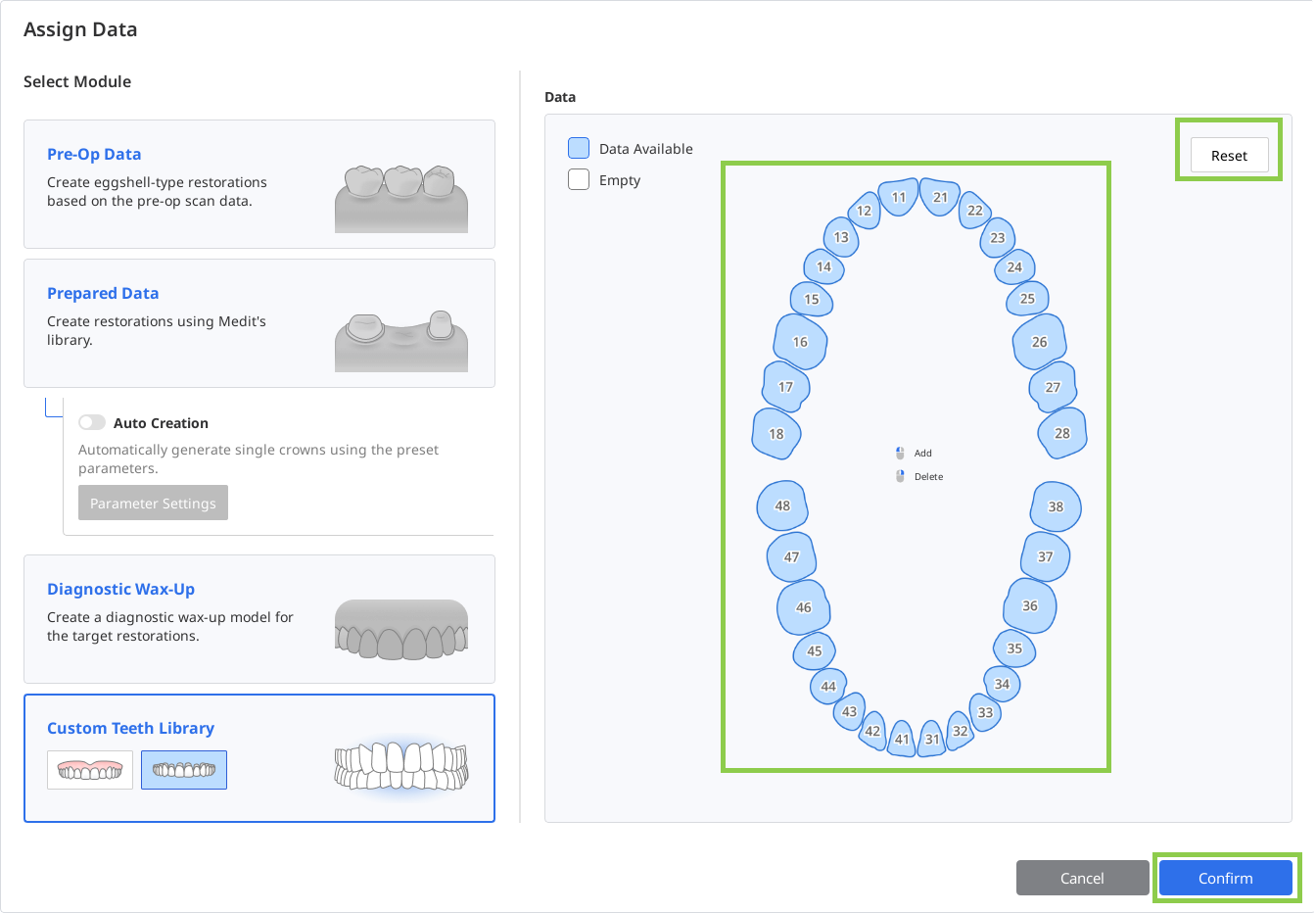Select tooth 26 on the upper arch
Image resolution: width=1316 pixels, height=913 pixels.
[x=1039, y=342]
